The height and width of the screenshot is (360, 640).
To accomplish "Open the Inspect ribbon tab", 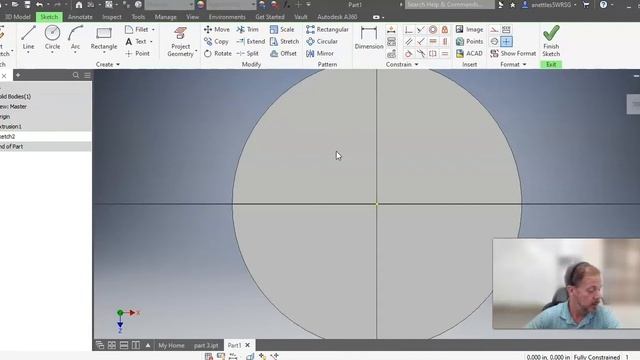I will point(112,17).
